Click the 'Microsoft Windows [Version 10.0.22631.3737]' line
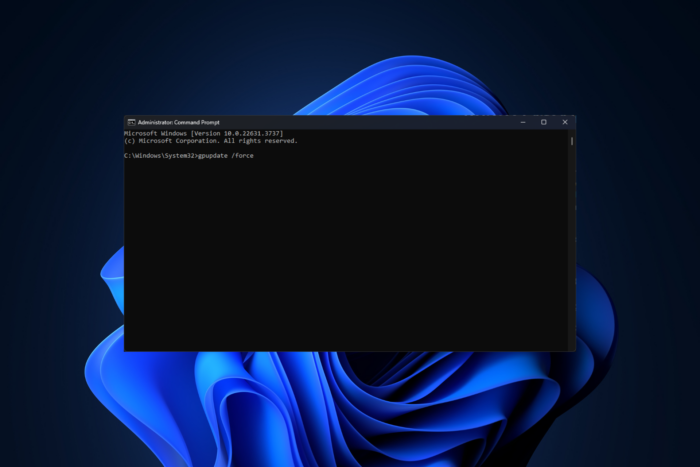 (204, 133)
